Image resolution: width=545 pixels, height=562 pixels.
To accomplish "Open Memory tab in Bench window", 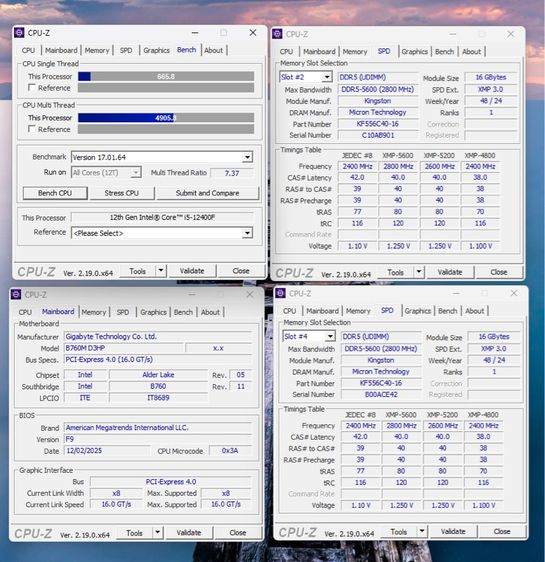I will click(97, 51).
